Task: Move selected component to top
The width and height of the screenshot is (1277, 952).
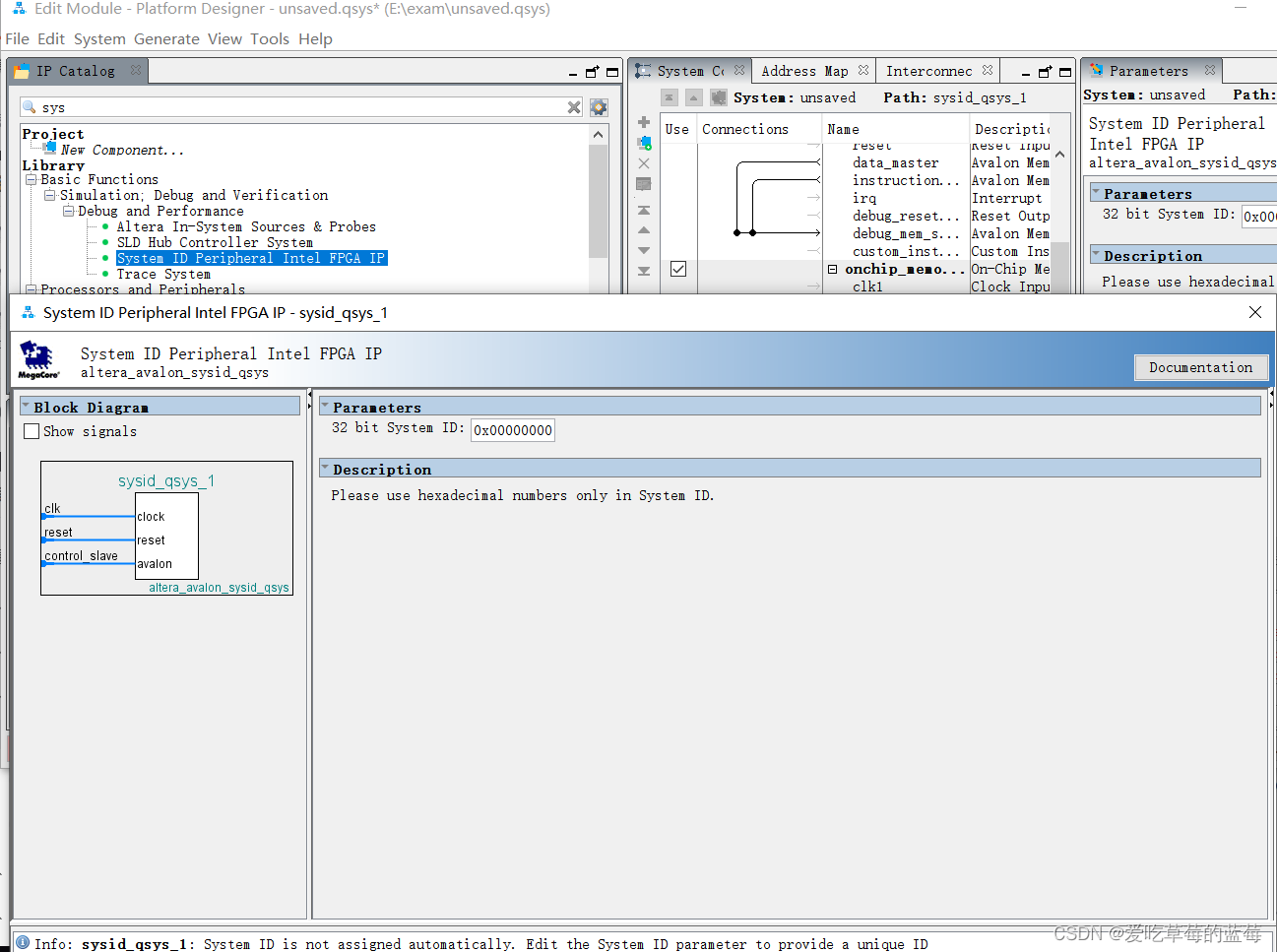Action: [x=644, y=210]
